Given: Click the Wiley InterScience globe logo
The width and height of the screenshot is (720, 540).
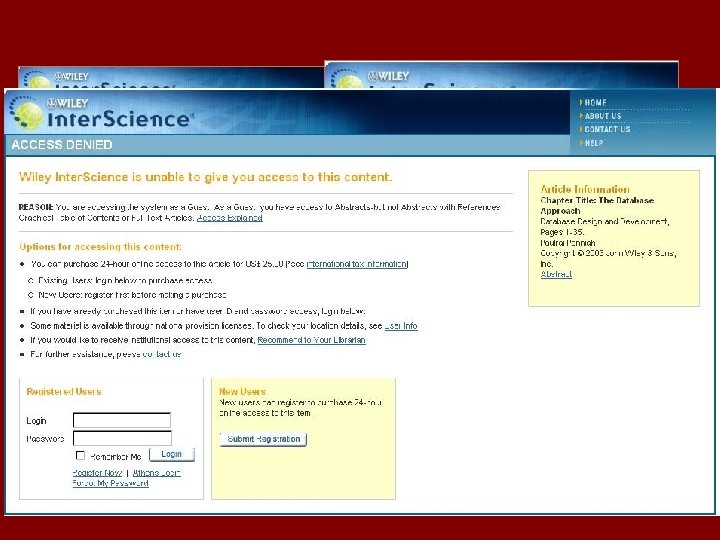Looking at the screenshot, I should click(x=27, y=112).
